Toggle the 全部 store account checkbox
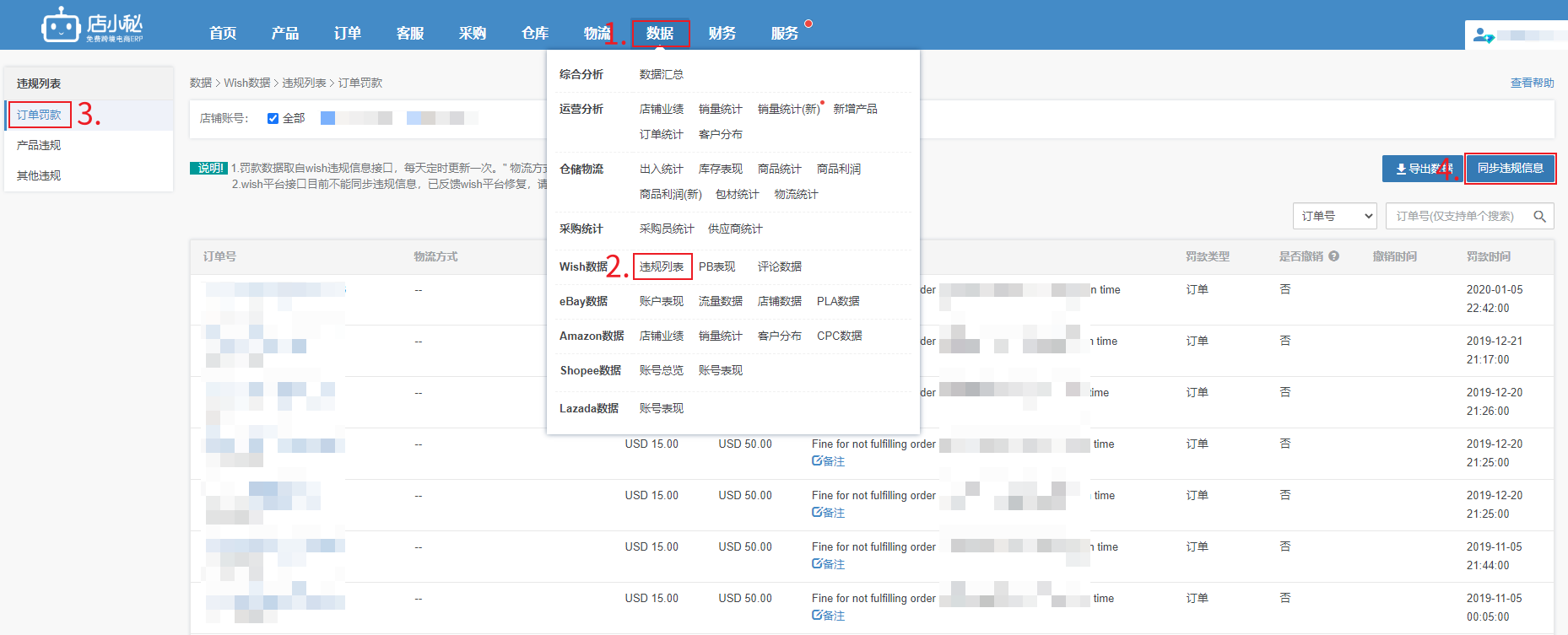The width and height of the screenshot is (1568, 635). (273, 118)
